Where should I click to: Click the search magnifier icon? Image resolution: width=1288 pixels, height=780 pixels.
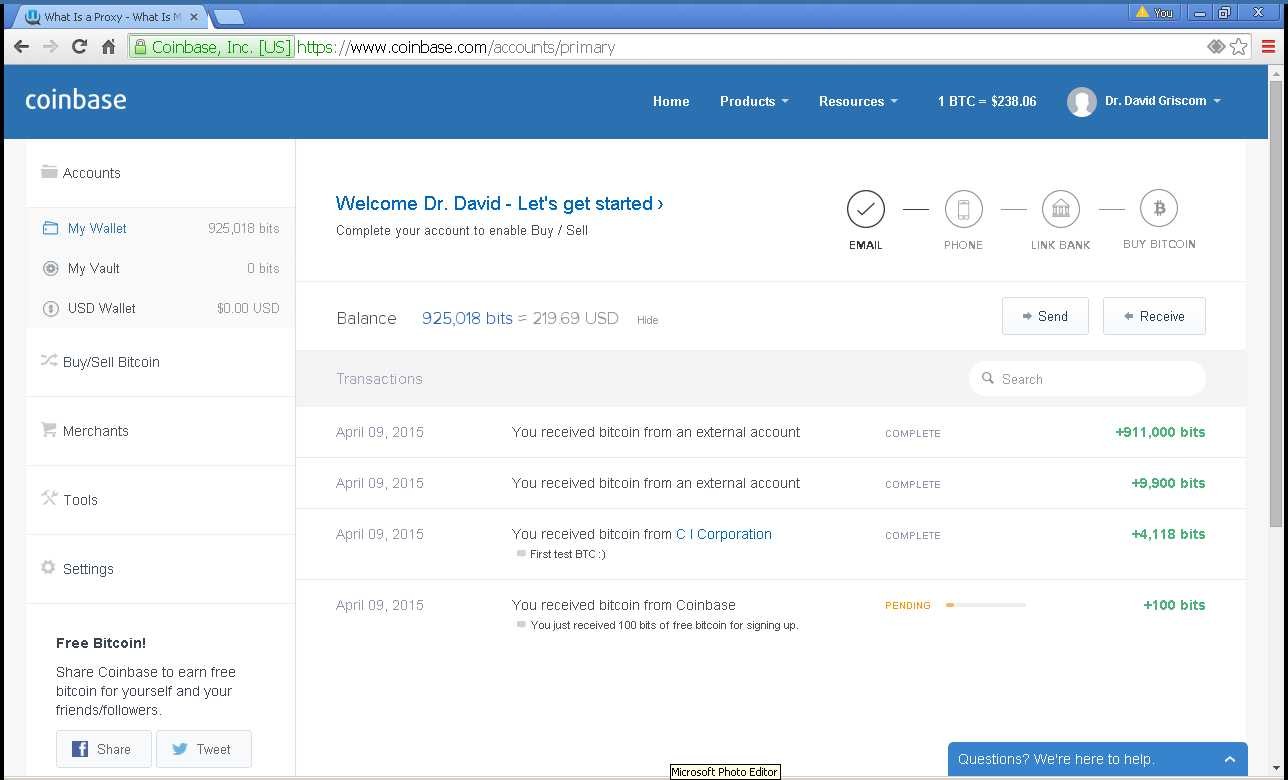[x=988, y=378]
